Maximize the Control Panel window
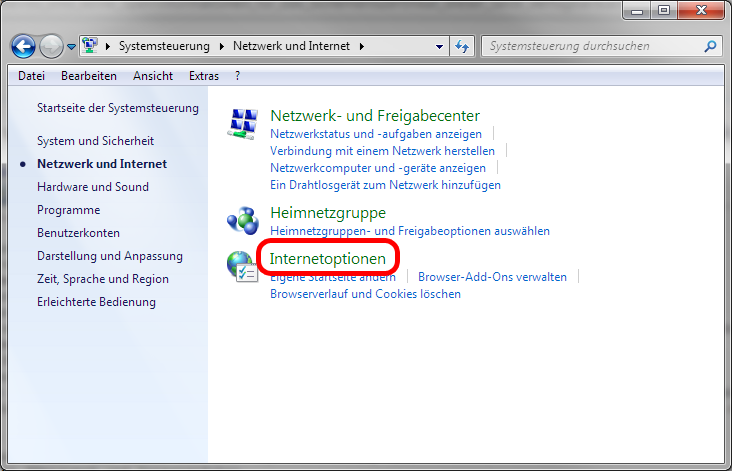The width and height of the screenshot is (732, 471). click(x=664, y=11)
